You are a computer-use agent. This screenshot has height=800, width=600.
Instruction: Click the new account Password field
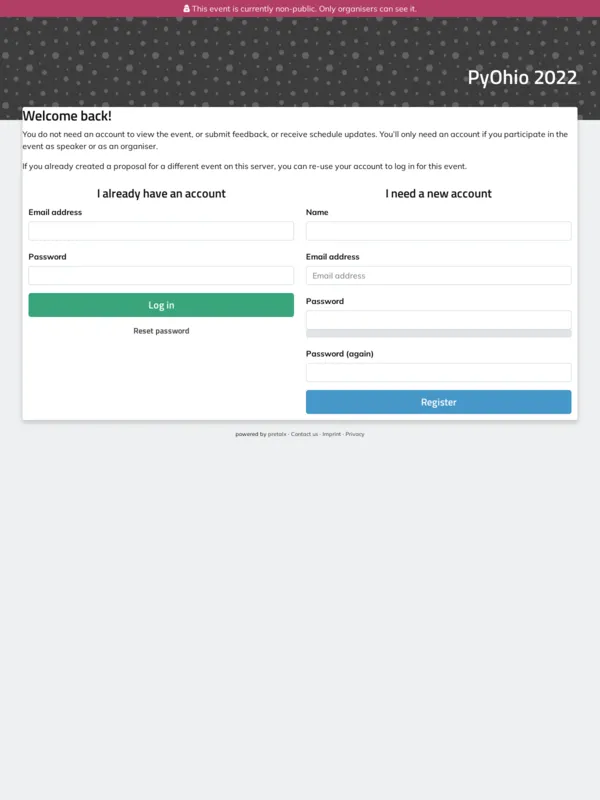[438, 319]
